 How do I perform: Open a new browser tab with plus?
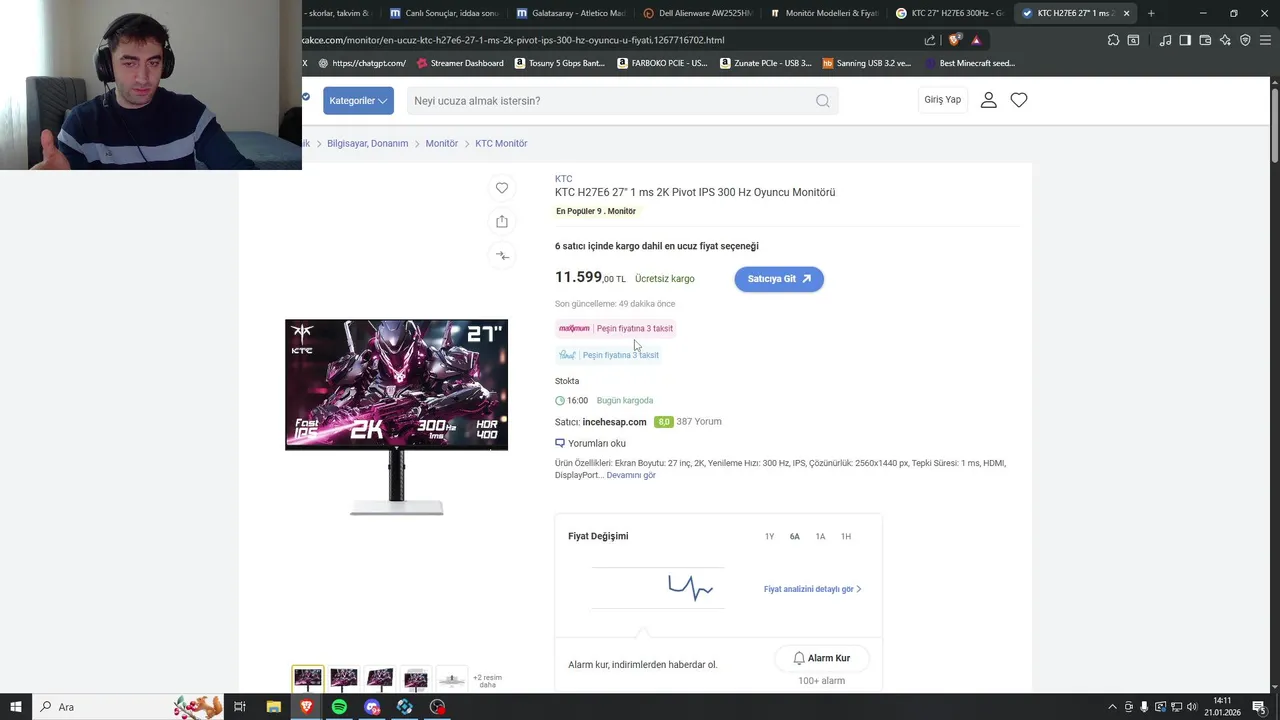[x=1151, y=13]
